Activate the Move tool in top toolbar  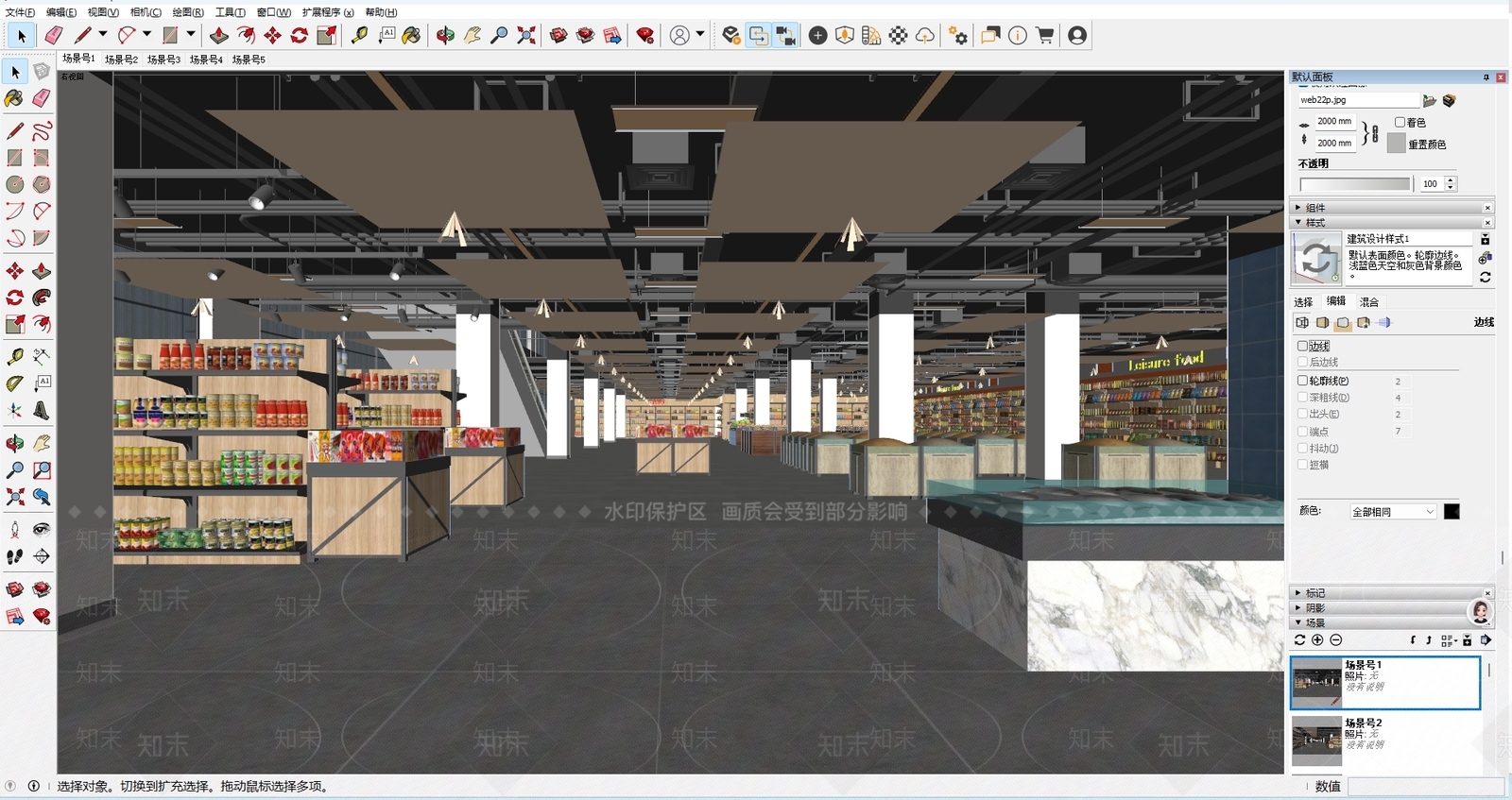(x=273, y=35)
